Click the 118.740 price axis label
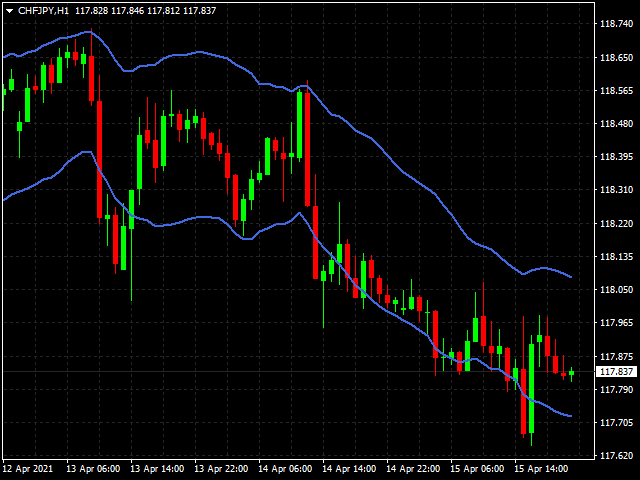 616,24
